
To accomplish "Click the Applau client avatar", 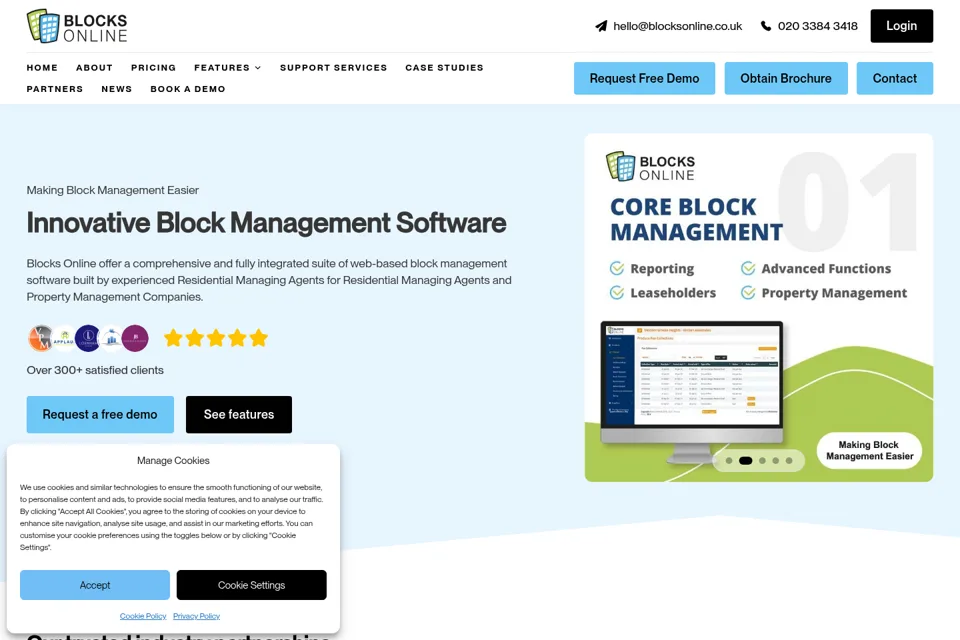I will coord(64,338).
